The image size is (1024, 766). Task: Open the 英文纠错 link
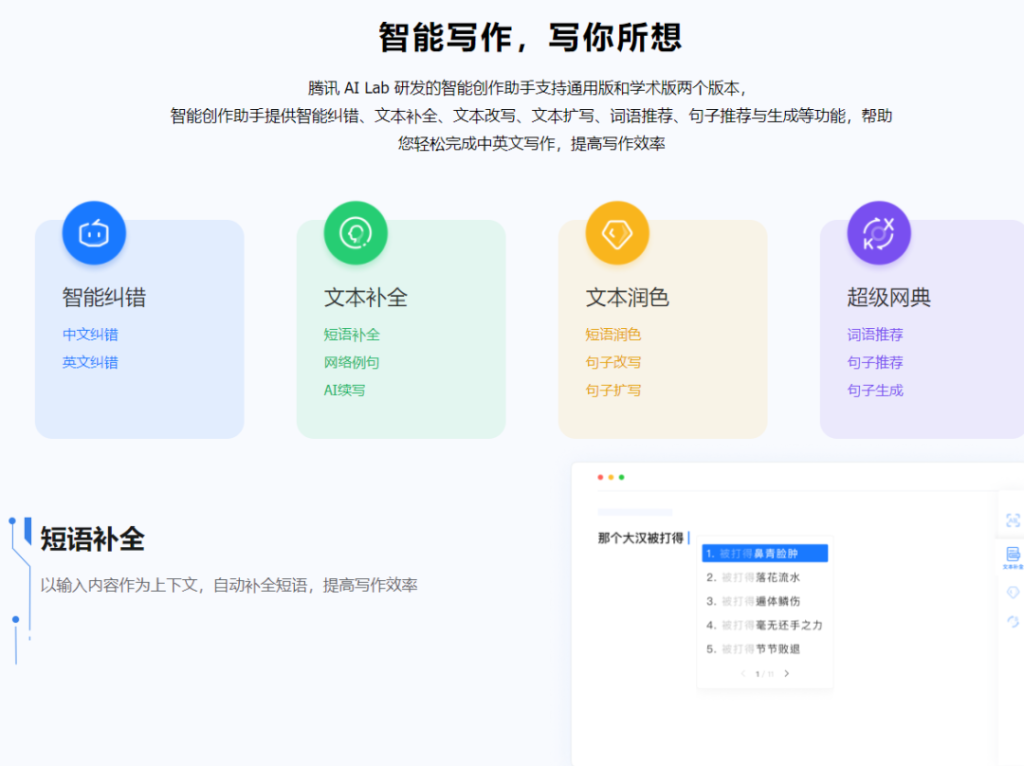tap(90, 363)
